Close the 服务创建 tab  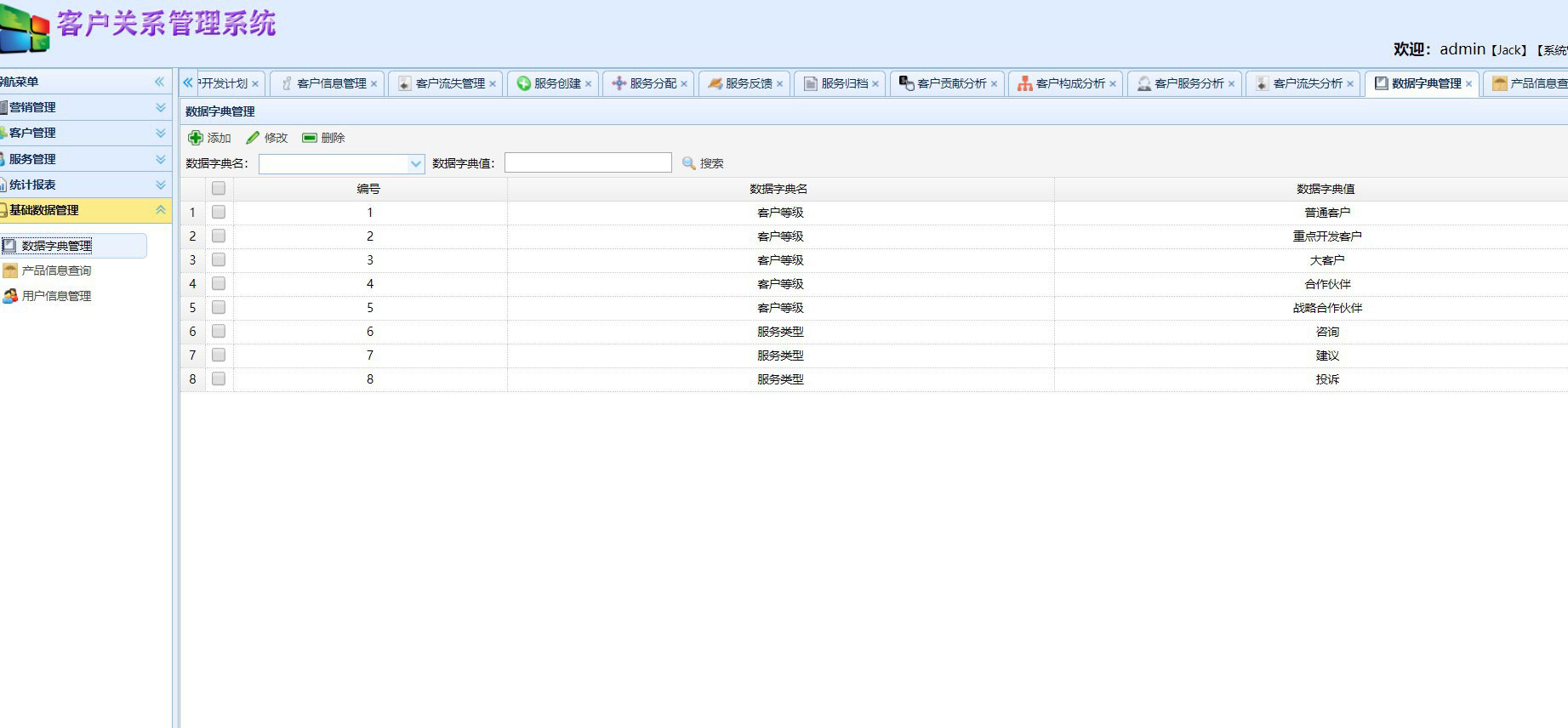click(588, 84)
